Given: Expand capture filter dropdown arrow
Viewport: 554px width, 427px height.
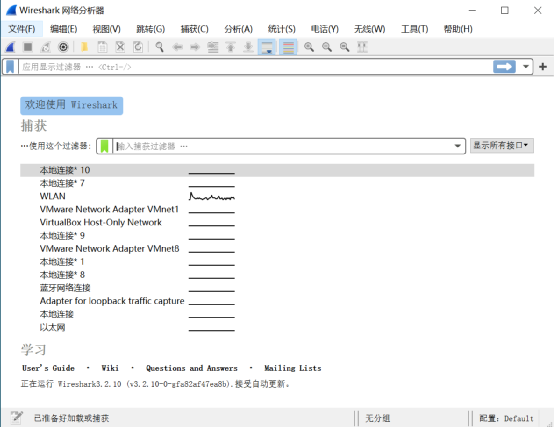Looking at the screenshot, I should 458,146.
